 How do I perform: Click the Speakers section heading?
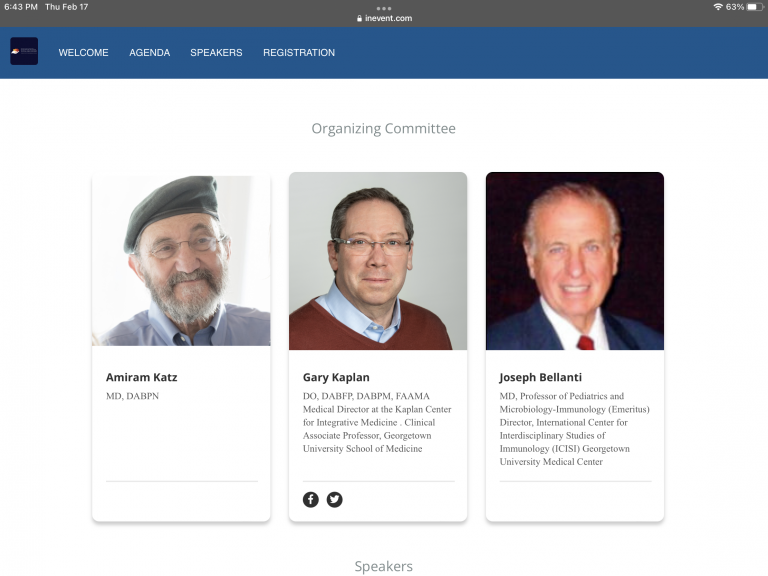pyautogui.click(x=384, y=566)
